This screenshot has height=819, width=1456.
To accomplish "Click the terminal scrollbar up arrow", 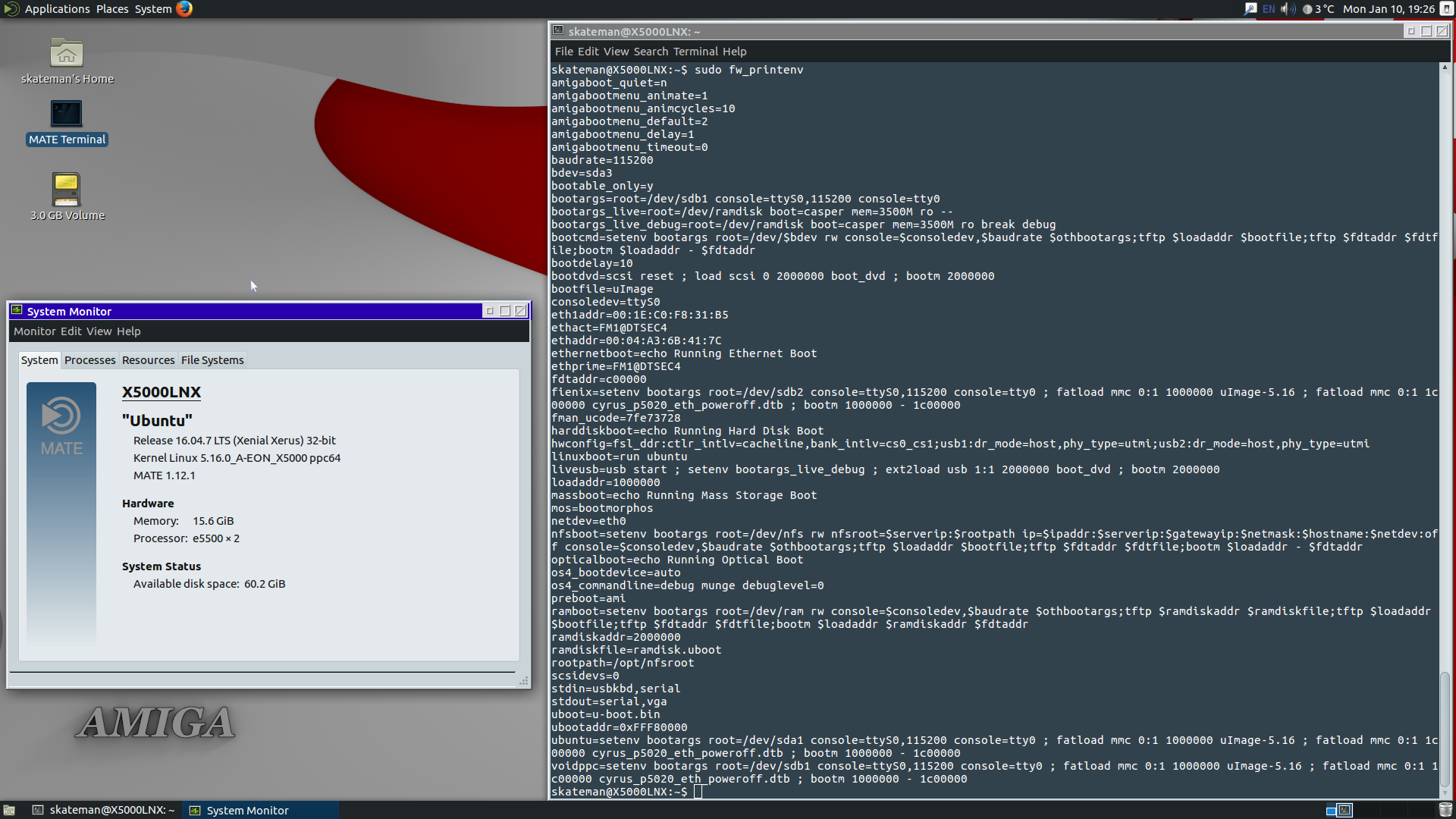I will coord(1445,67).
